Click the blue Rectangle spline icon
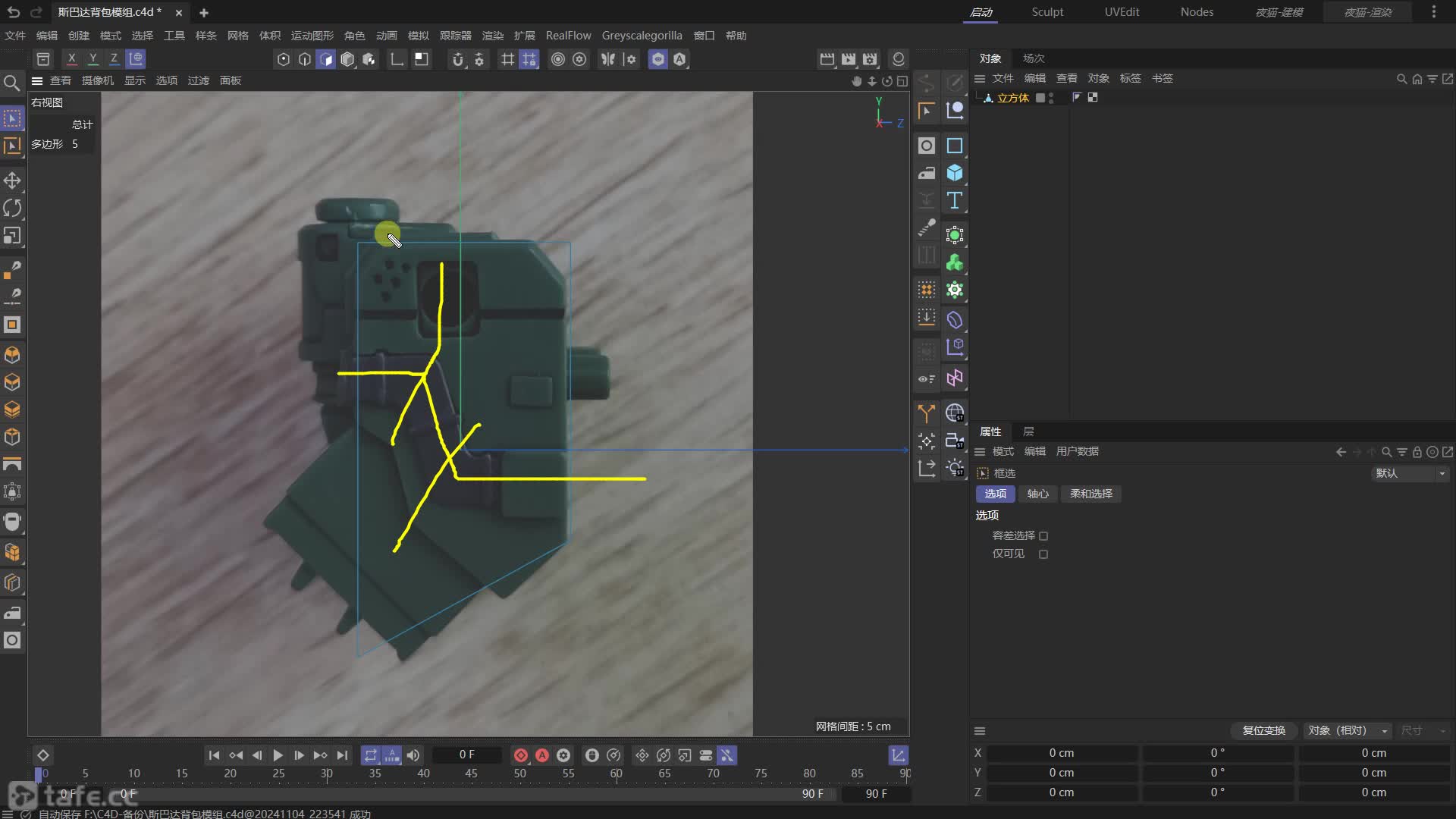Image resolution: width=1456 pixels, height=819 pixels. click(x=955, y=146)
